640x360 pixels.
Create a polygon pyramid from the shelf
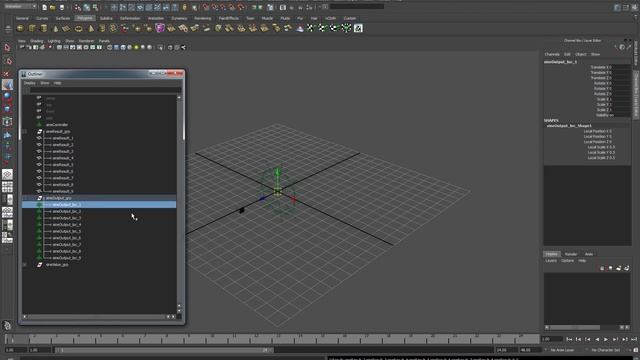tap(91, 28)
